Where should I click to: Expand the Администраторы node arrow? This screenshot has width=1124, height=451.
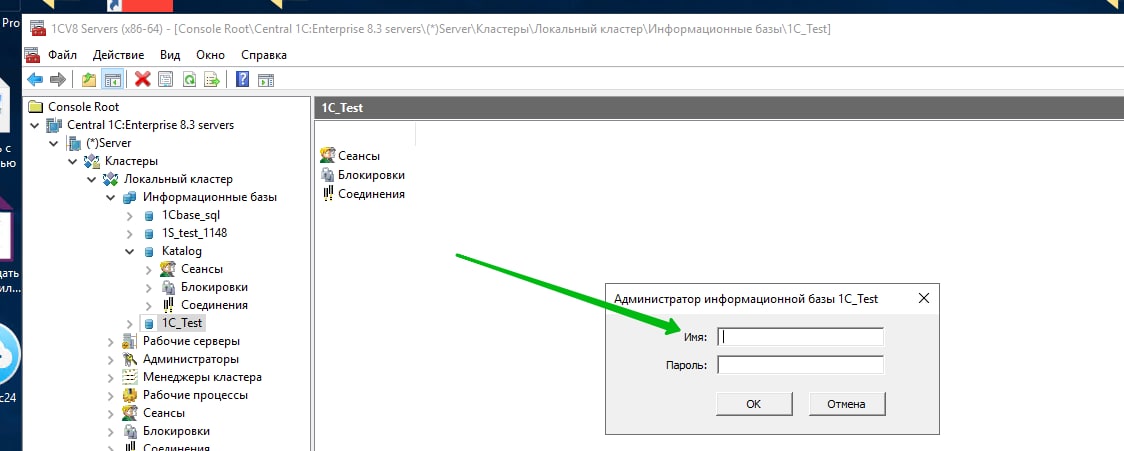[x=110, y=359]
